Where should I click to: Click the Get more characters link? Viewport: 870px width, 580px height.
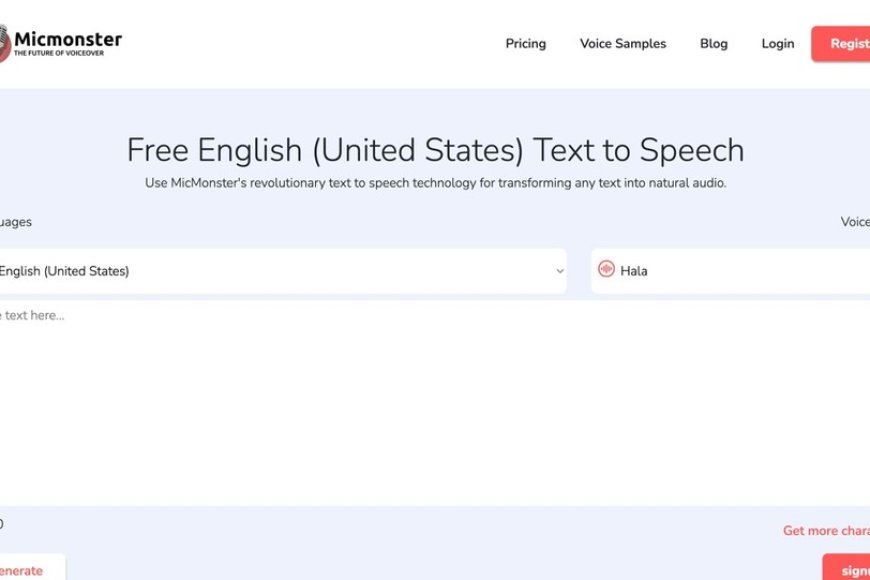point(826,531)
